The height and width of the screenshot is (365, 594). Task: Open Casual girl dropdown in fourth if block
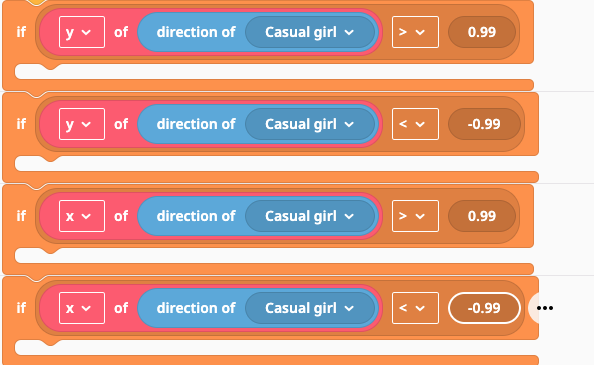tap(310, 308)
